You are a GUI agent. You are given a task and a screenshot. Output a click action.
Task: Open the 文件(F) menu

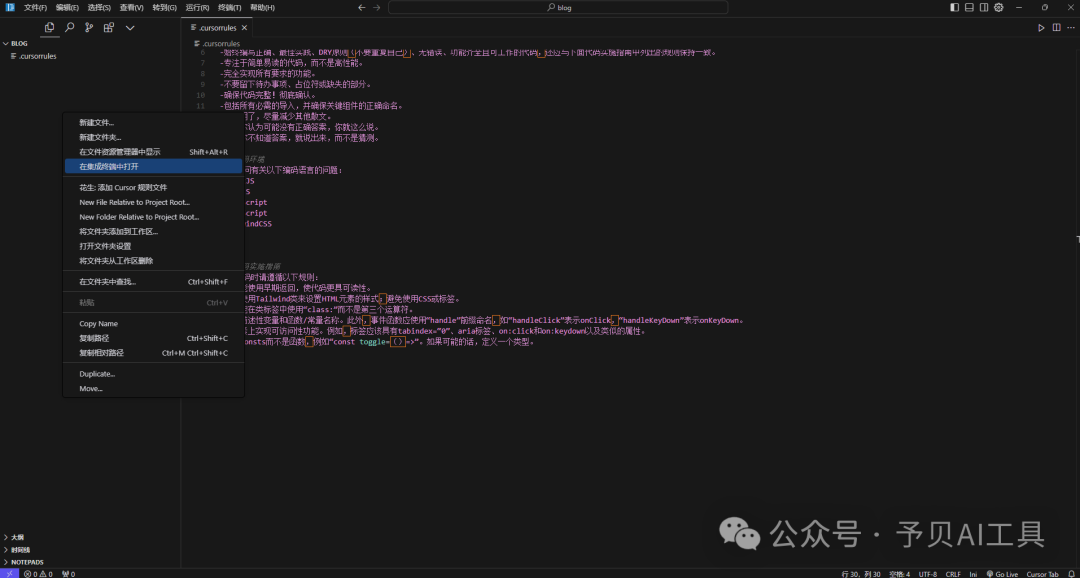(35, 8)
